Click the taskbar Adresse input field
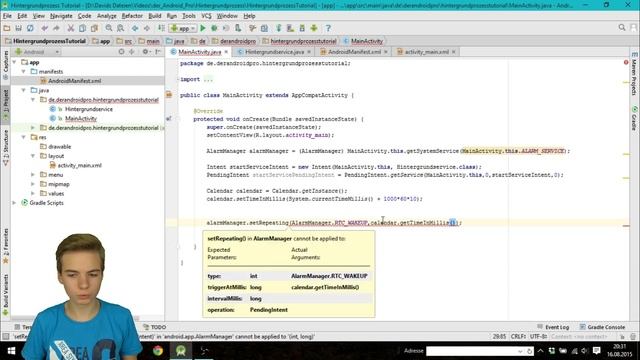 tap(475, 351)
